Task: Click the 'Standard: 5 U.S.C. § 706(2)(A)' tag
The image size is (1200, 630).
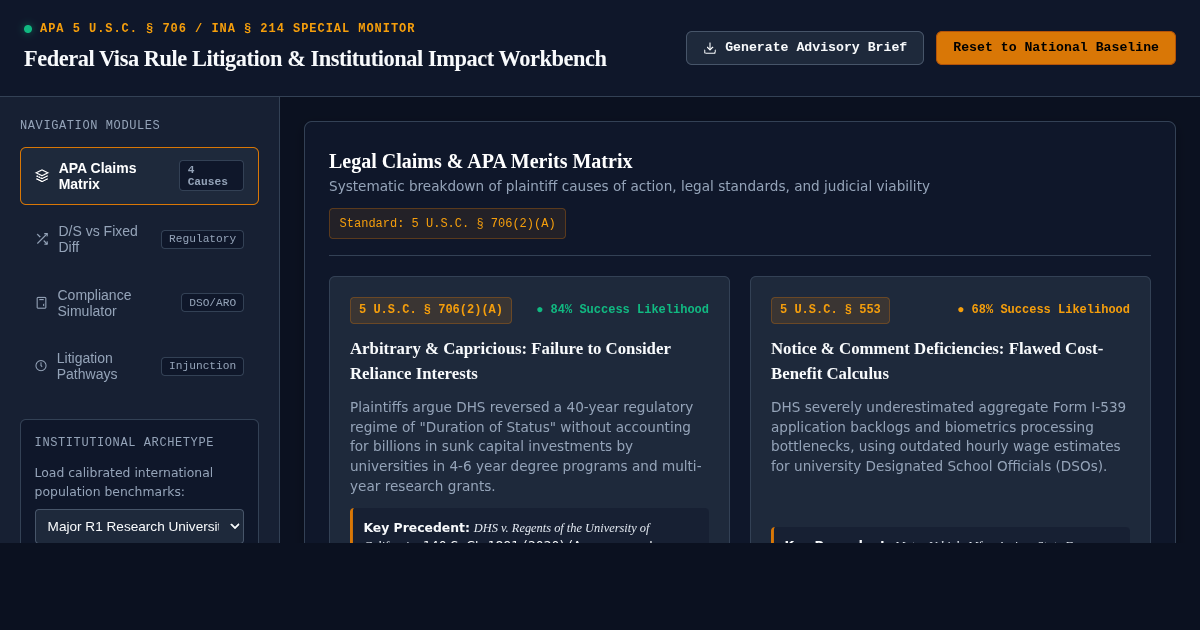Action: (x=447, y=224)
